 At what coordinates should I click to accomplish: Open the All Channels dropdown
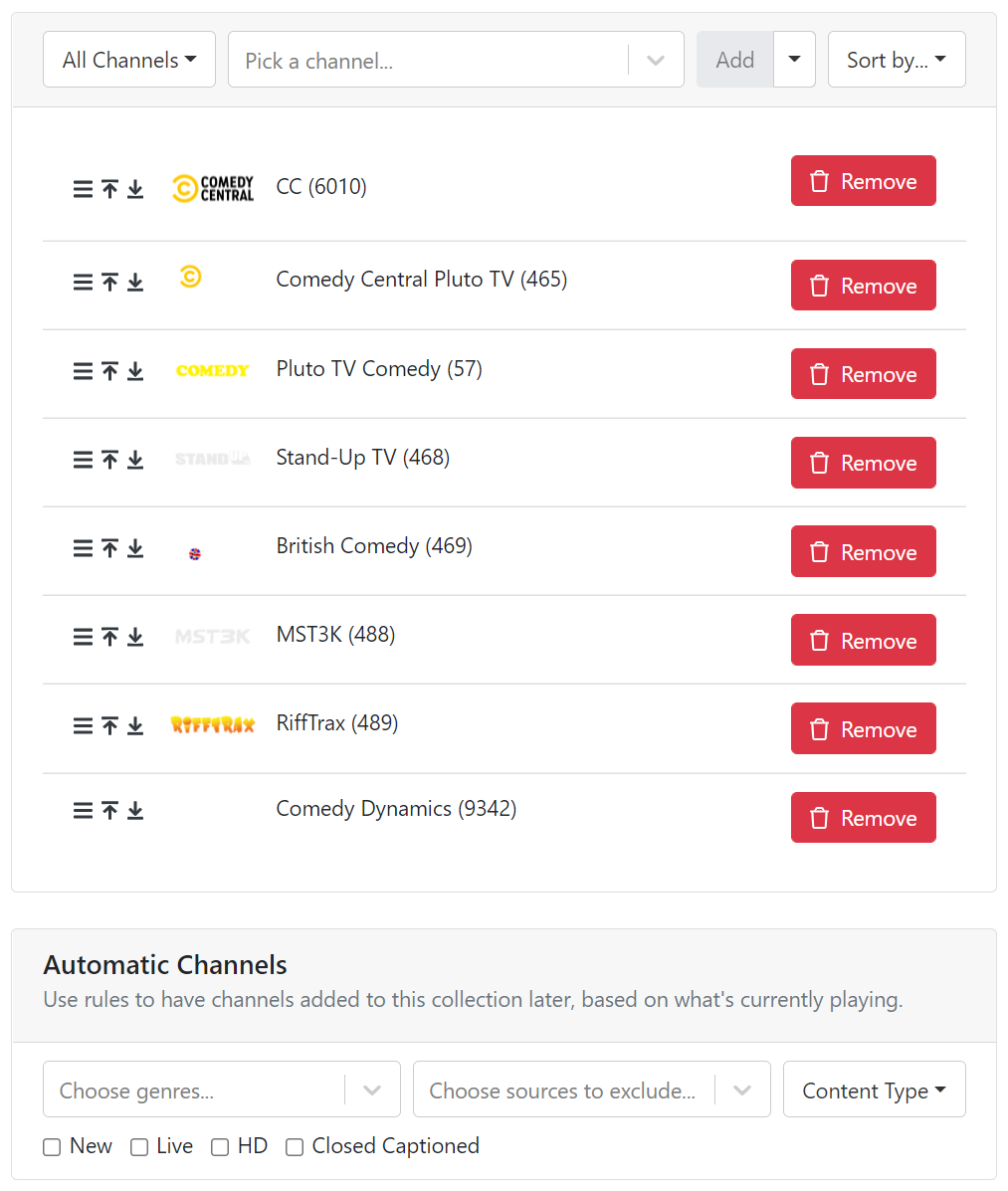point(129,60)
